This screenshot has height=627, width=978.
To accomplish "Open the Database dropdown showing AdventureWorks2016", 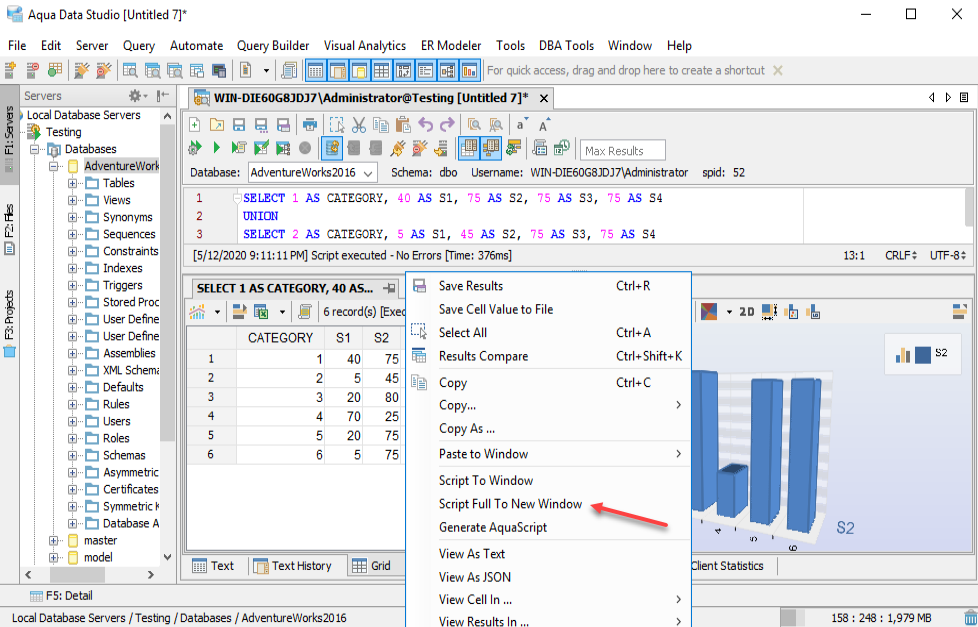I will [312, 173].
